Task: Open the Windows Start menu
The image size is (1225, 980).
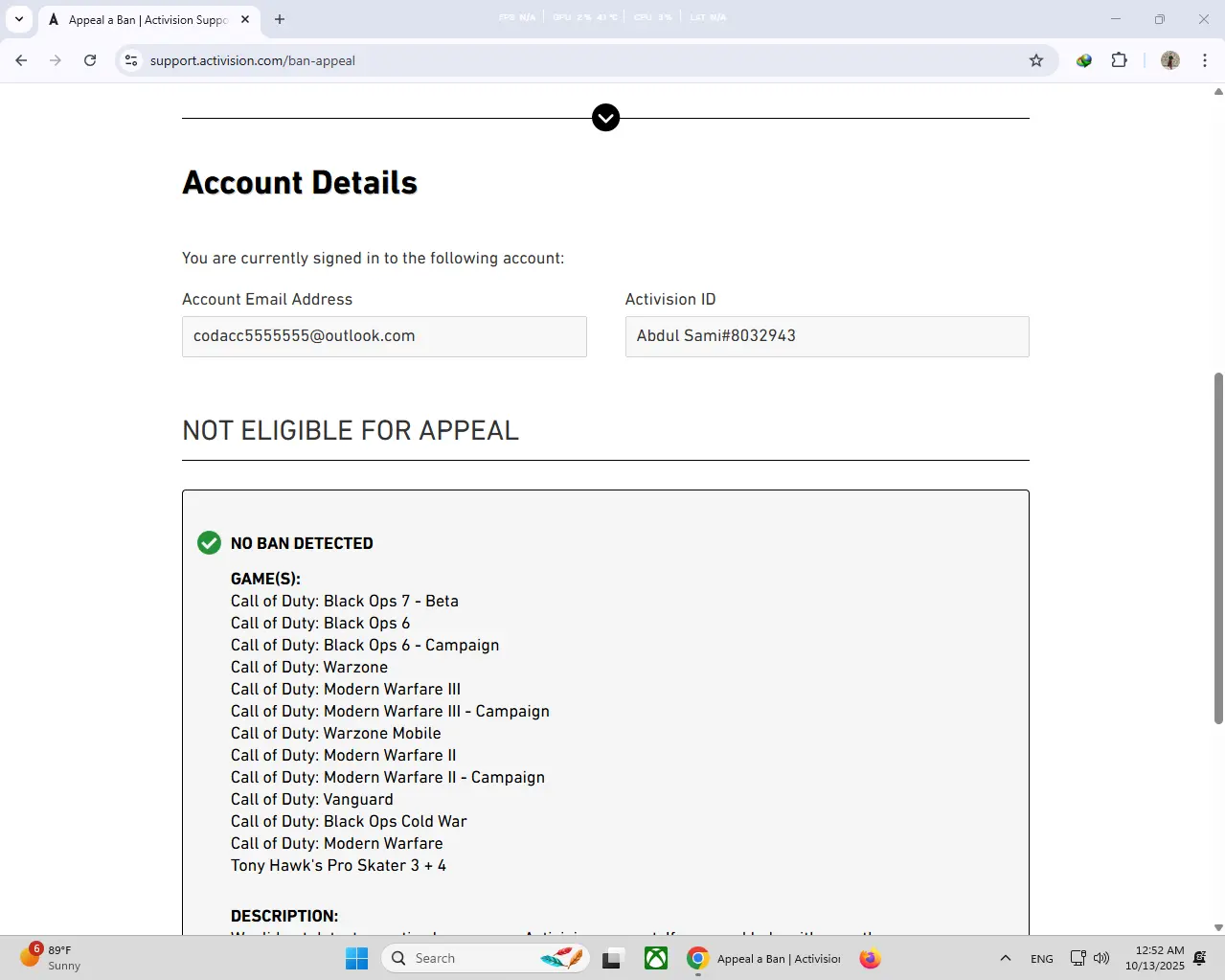Action: (x=356, y=958)
